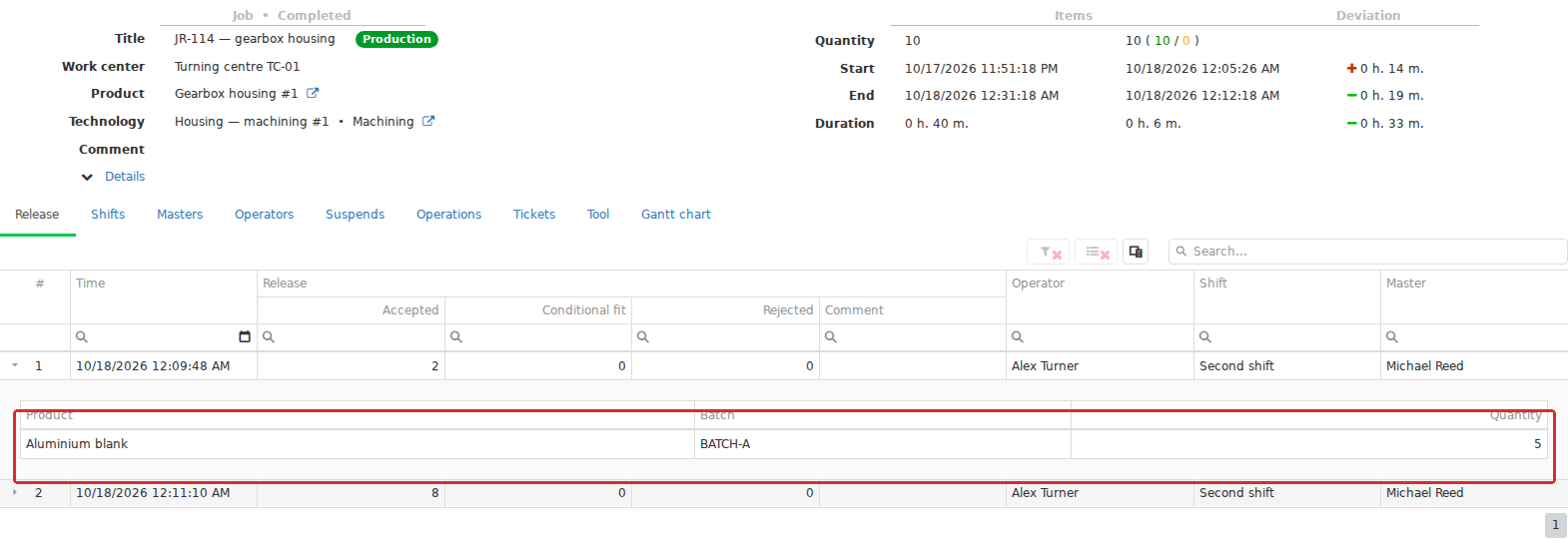
Task: Sort by the Shift column header
Action: [1287, 296]
